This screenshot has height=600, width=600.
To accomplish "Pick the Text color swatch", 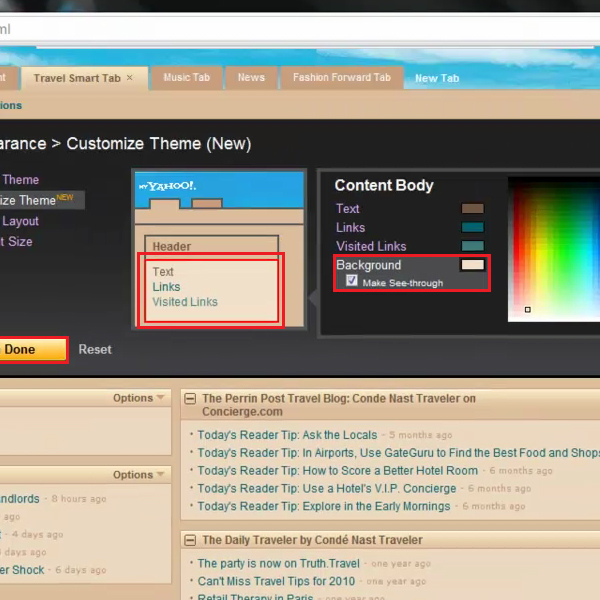I will tap(473, 209).
